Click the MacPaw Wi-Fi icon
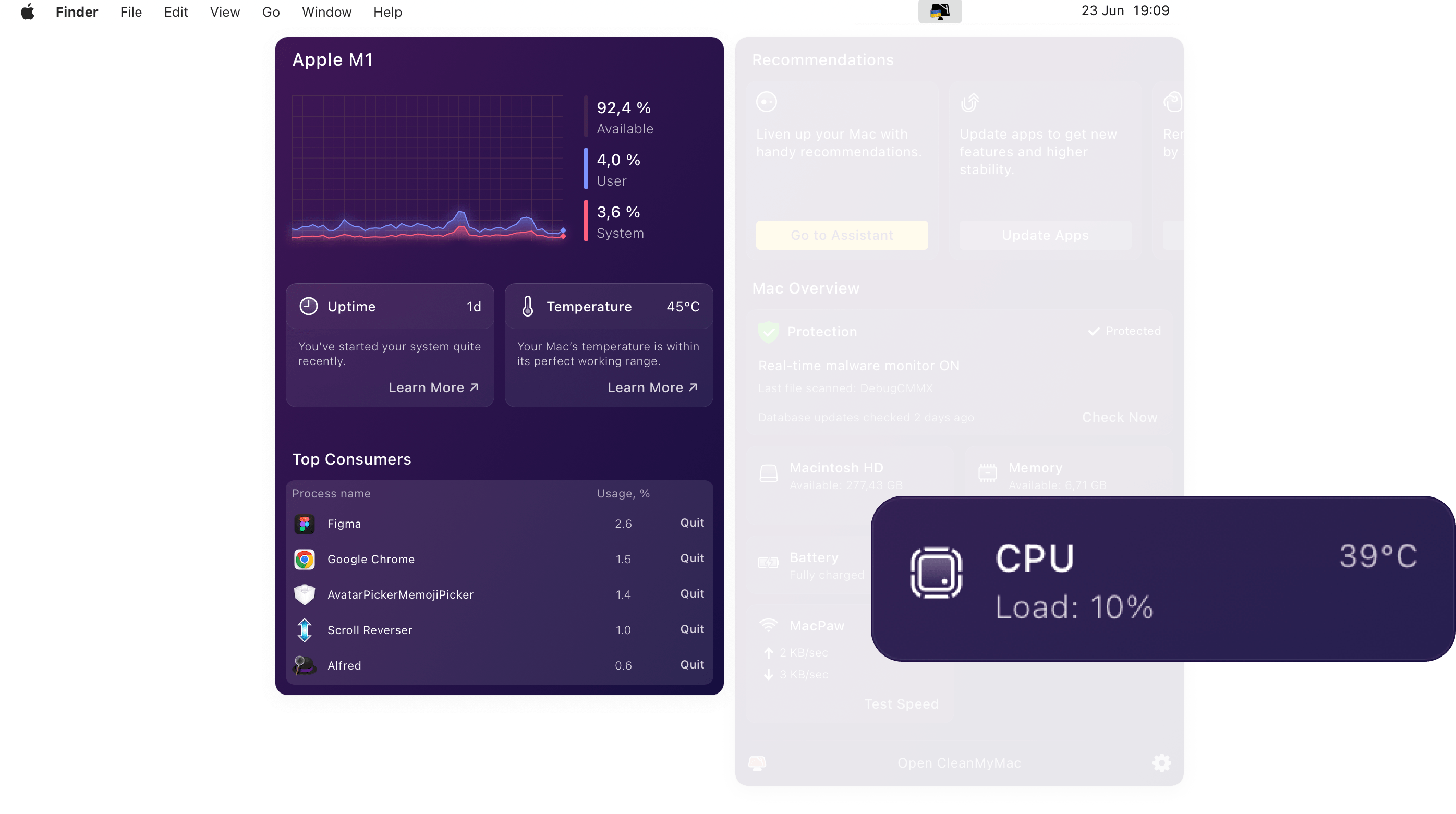The image size is (1456, 814). 768,625
